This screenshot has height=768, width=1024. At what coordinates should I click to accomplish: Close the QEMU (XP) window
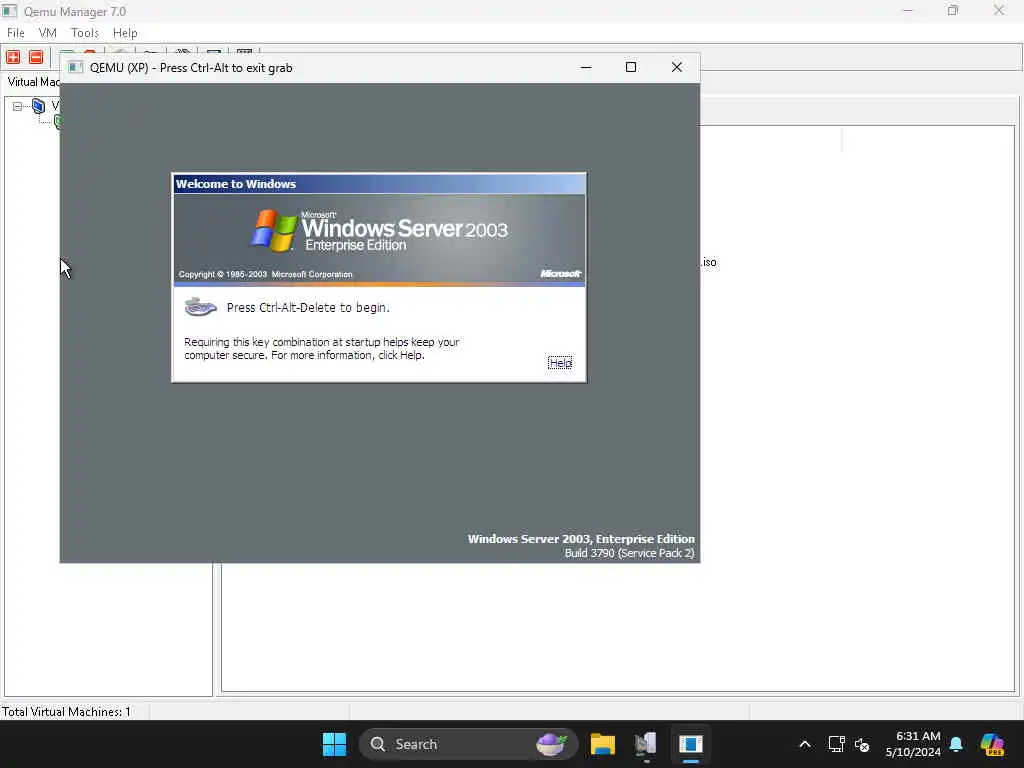point(677,67)
